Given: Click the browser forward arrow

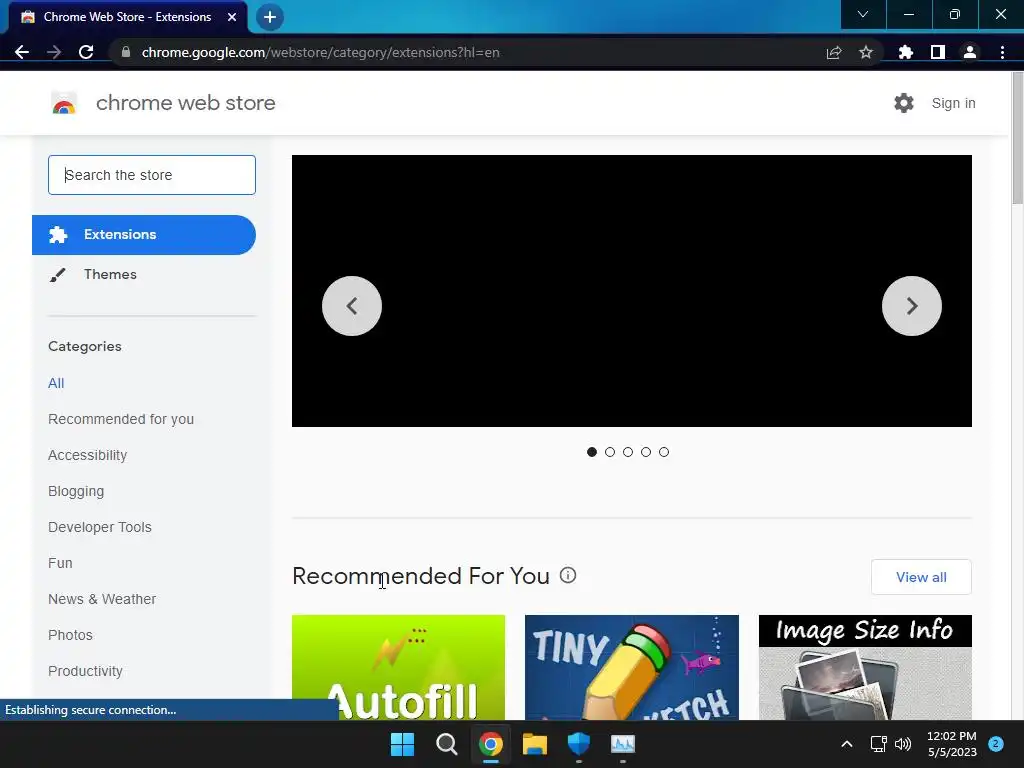Looking at the screenshot, I should 54,52.
